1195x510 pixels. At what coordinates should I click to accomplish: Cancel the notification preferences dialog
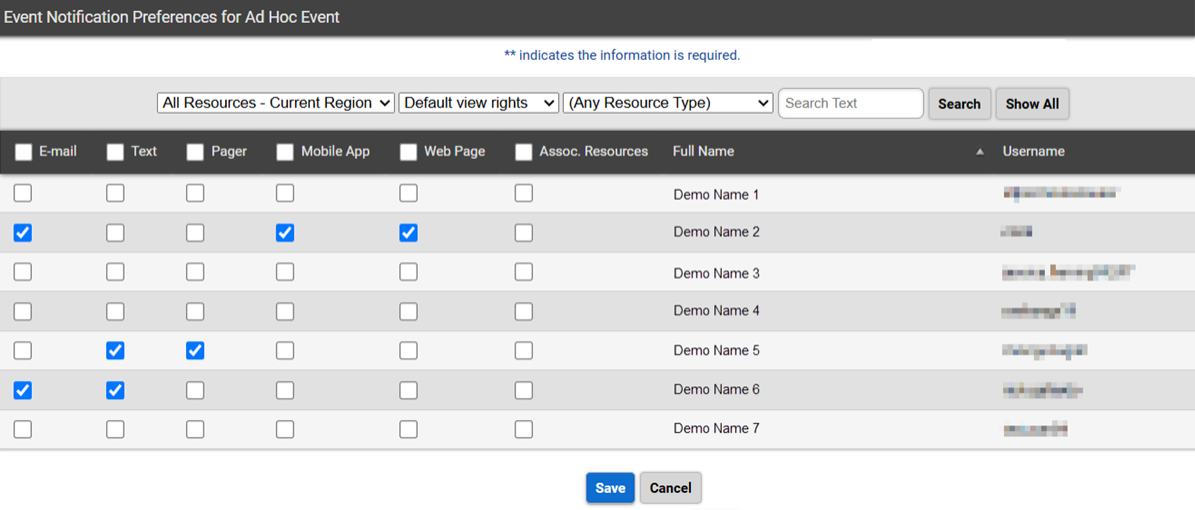tap(671, 488)
